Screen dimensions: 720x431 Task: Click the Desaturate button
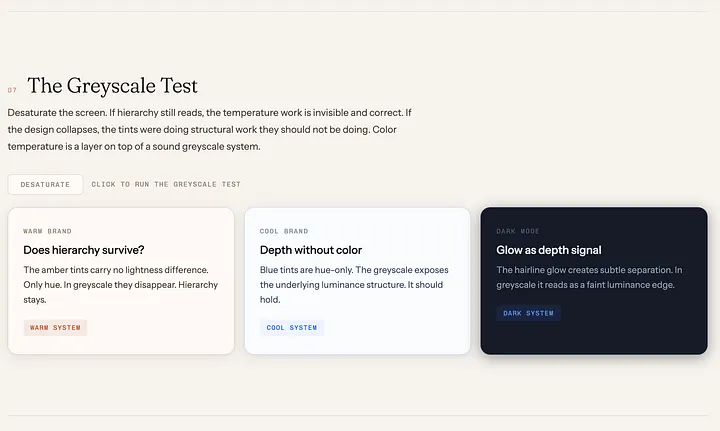click(x=45, y=185)
